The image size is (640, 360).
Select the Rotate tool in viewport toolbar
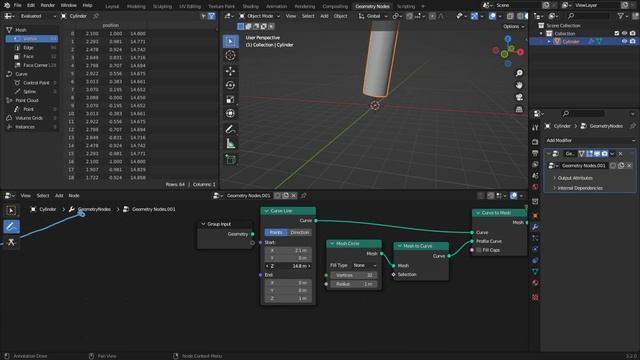coord(230,85)
